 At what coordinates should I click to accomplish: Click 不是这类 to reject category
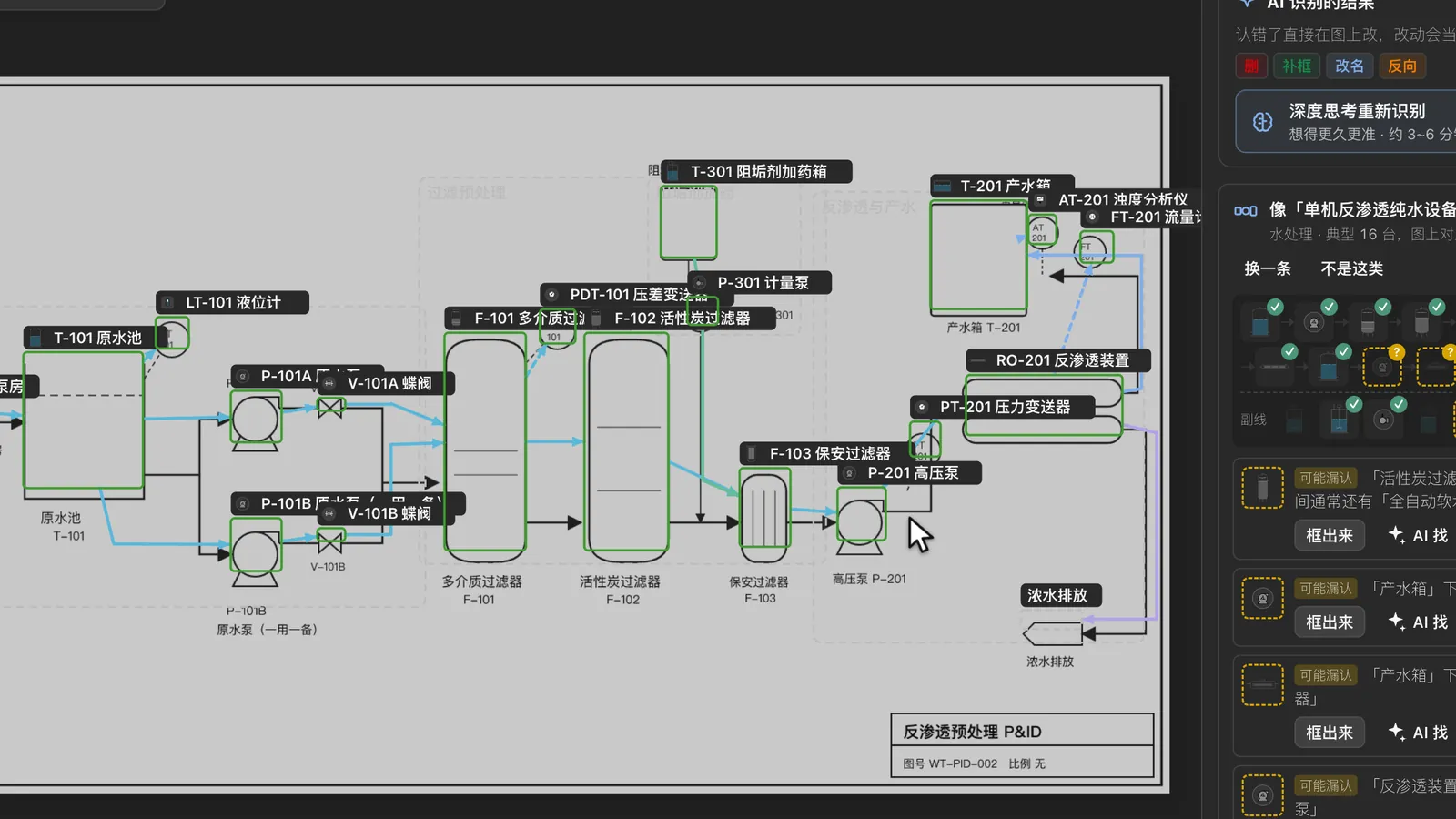point(1351,268)
